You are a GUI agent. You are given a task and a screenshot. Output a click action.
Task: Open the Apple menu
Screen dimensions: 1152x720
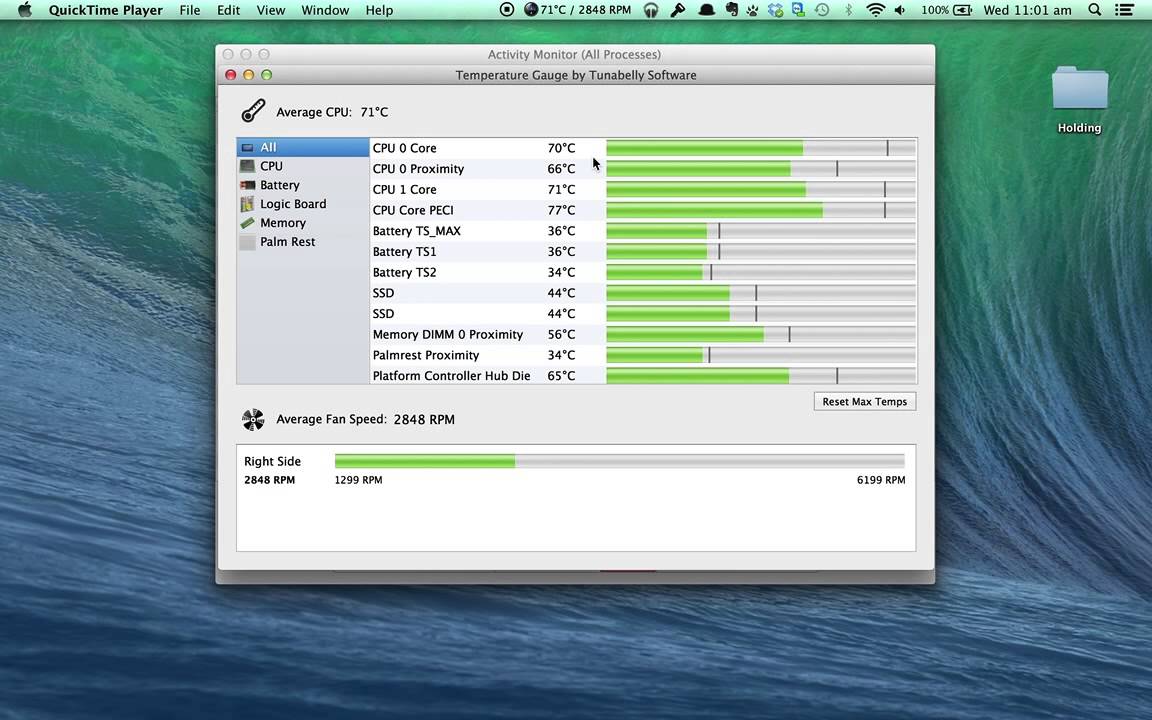24,10
